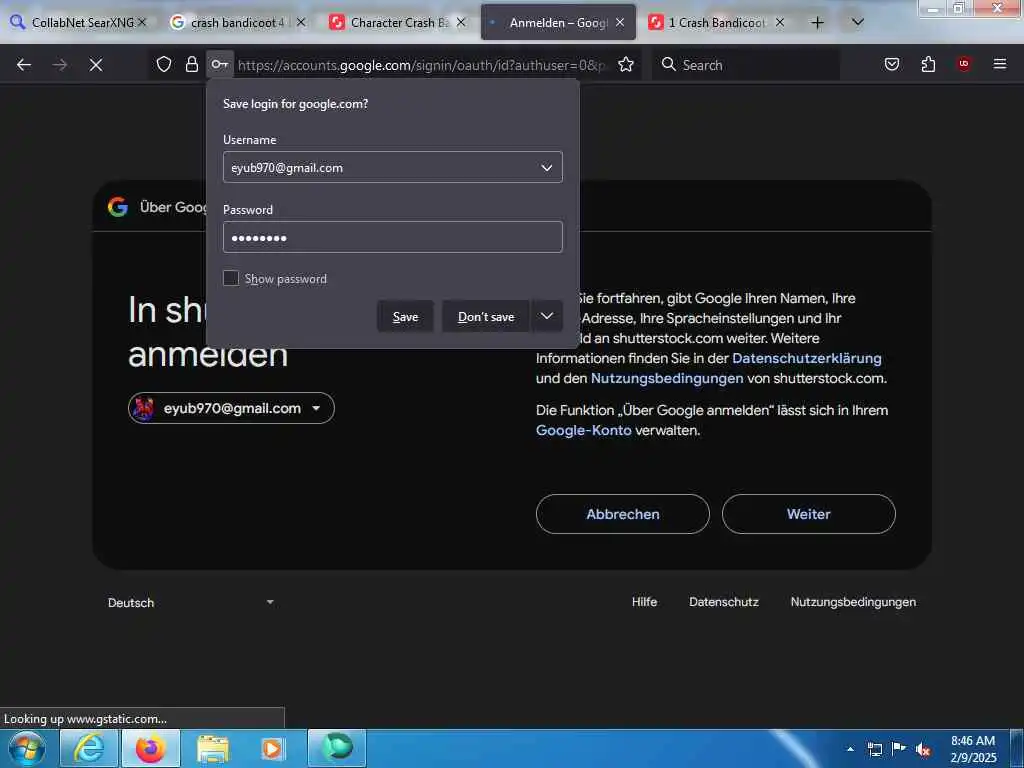Open the eyub970@gmail.com account chooser
Image resolution: width=1024 pixels, height=768 pixels.
[x=231, y=408]
